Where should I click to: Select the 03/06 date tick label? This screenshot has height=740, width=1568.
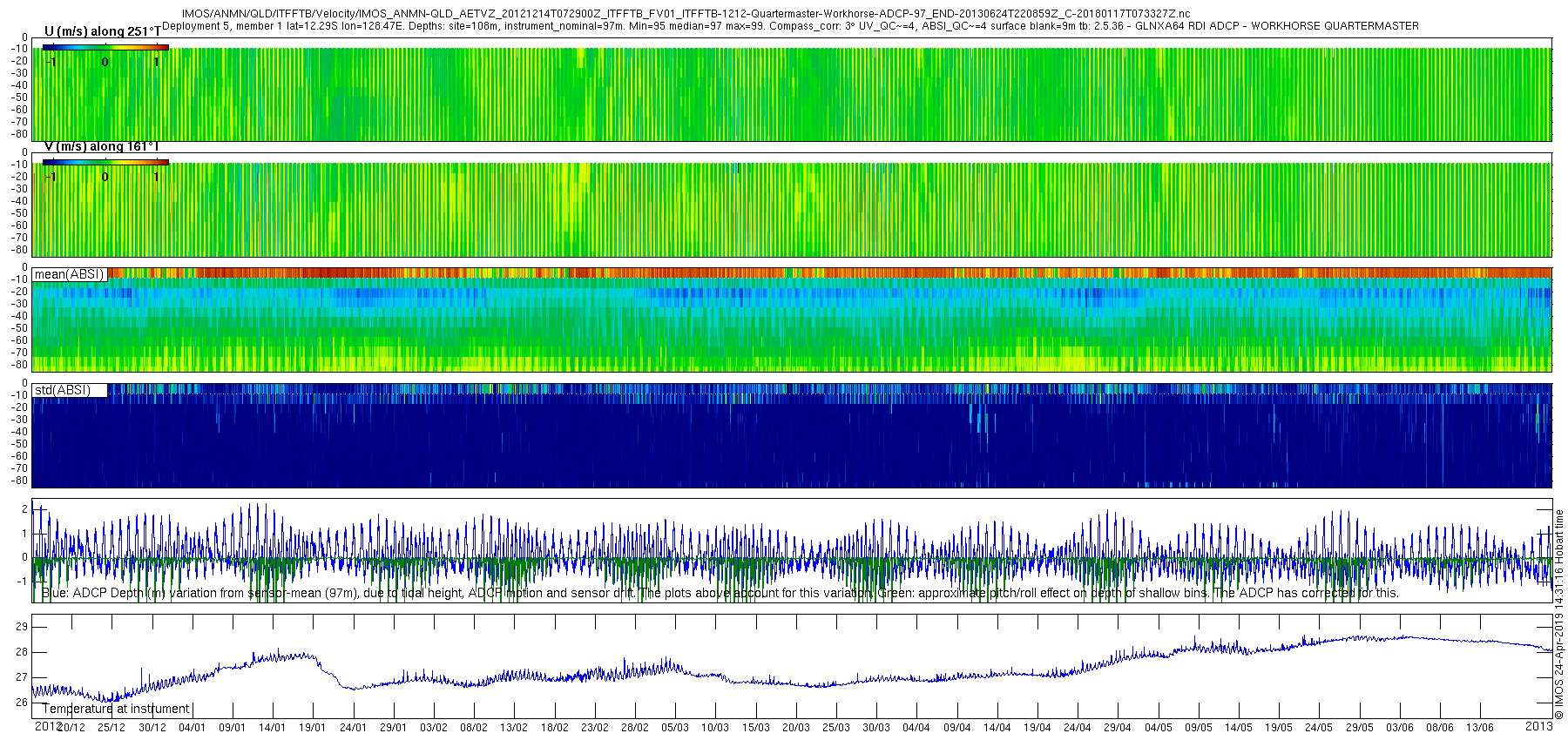tap(1400, 728)
